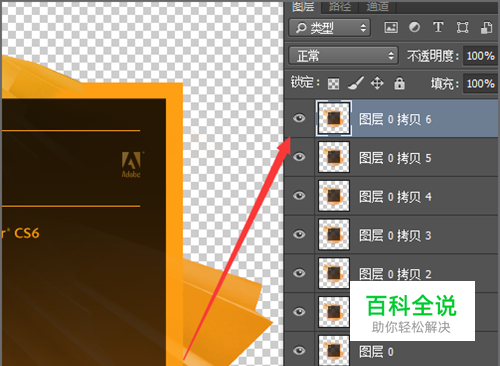Switch to the 路径 tab
500x366 pixels.
pos(340,6)
